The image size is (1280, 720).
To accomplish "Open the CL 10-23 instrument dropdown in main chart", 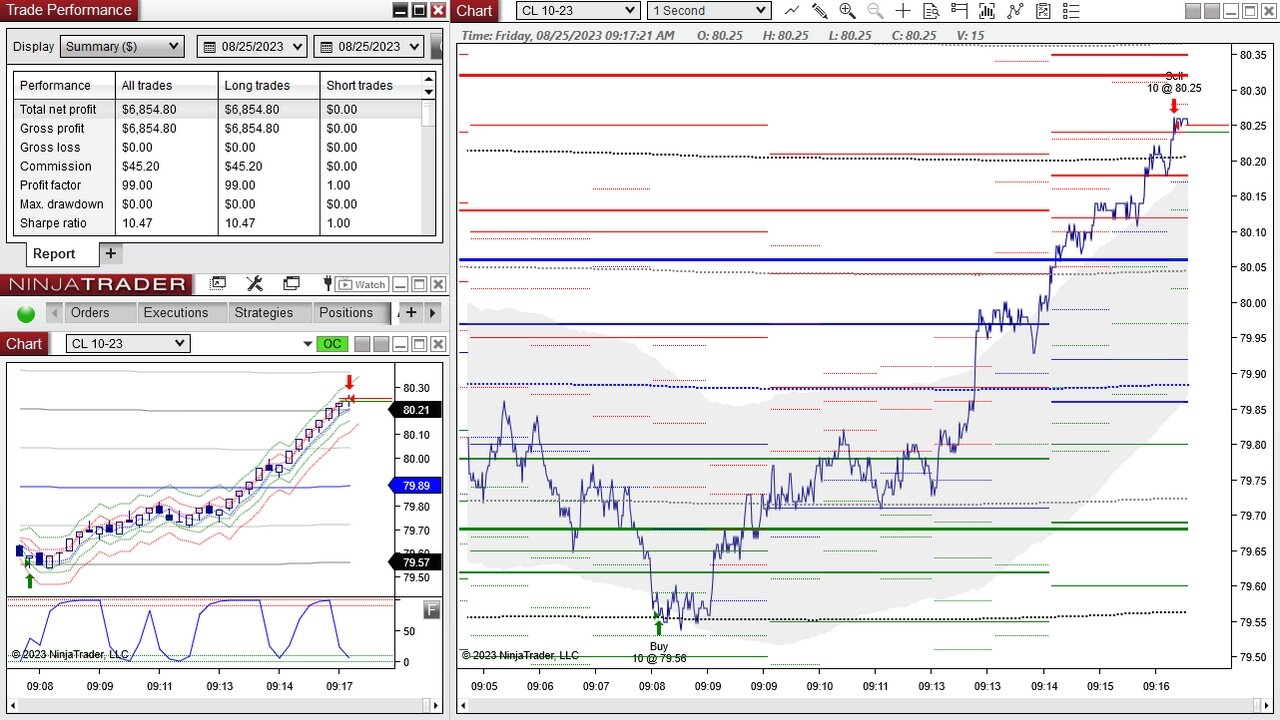I will [x=578, y=10].
